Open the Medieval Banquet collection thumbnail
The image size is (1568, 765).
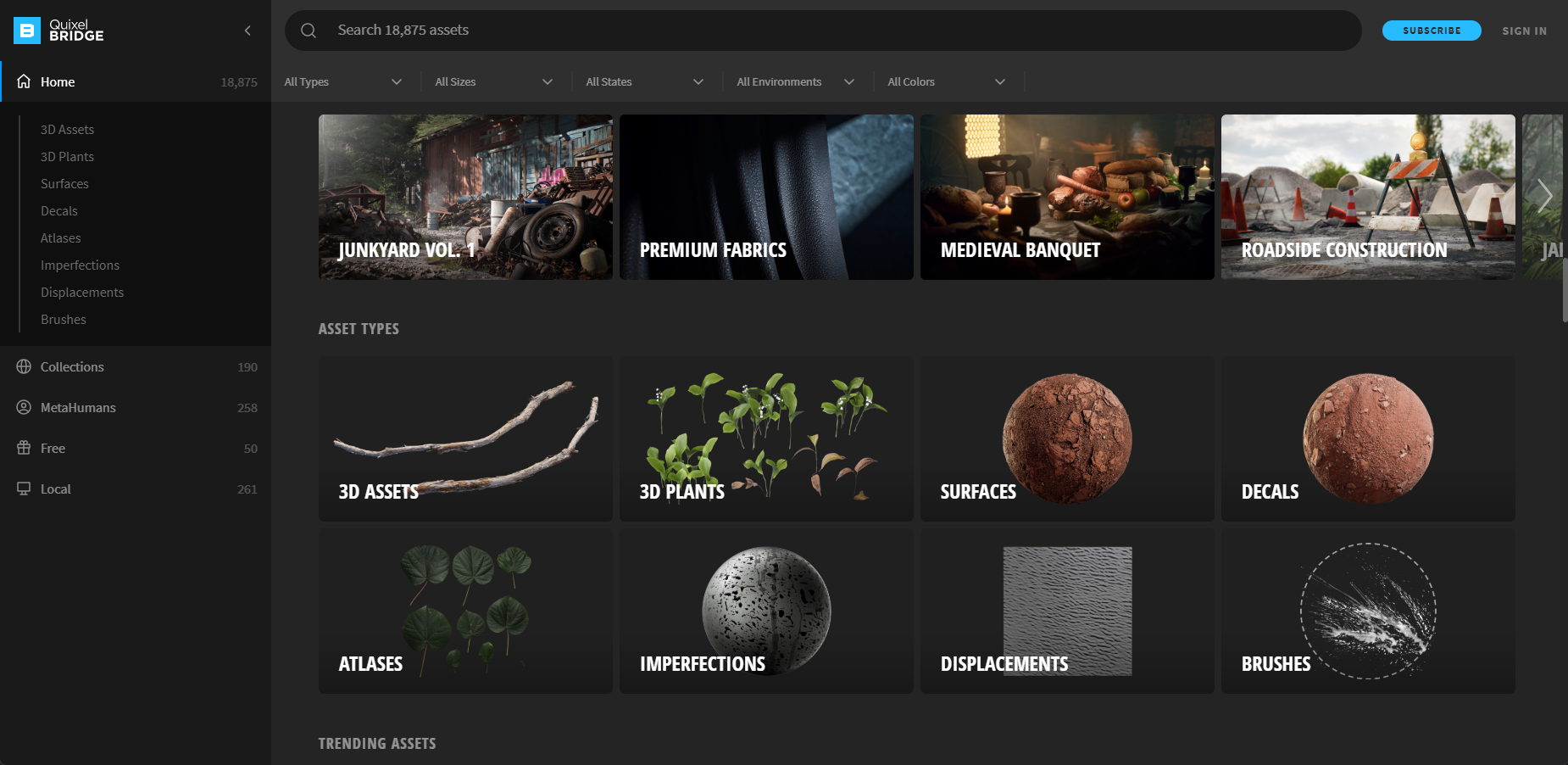tap(1067, 197)
